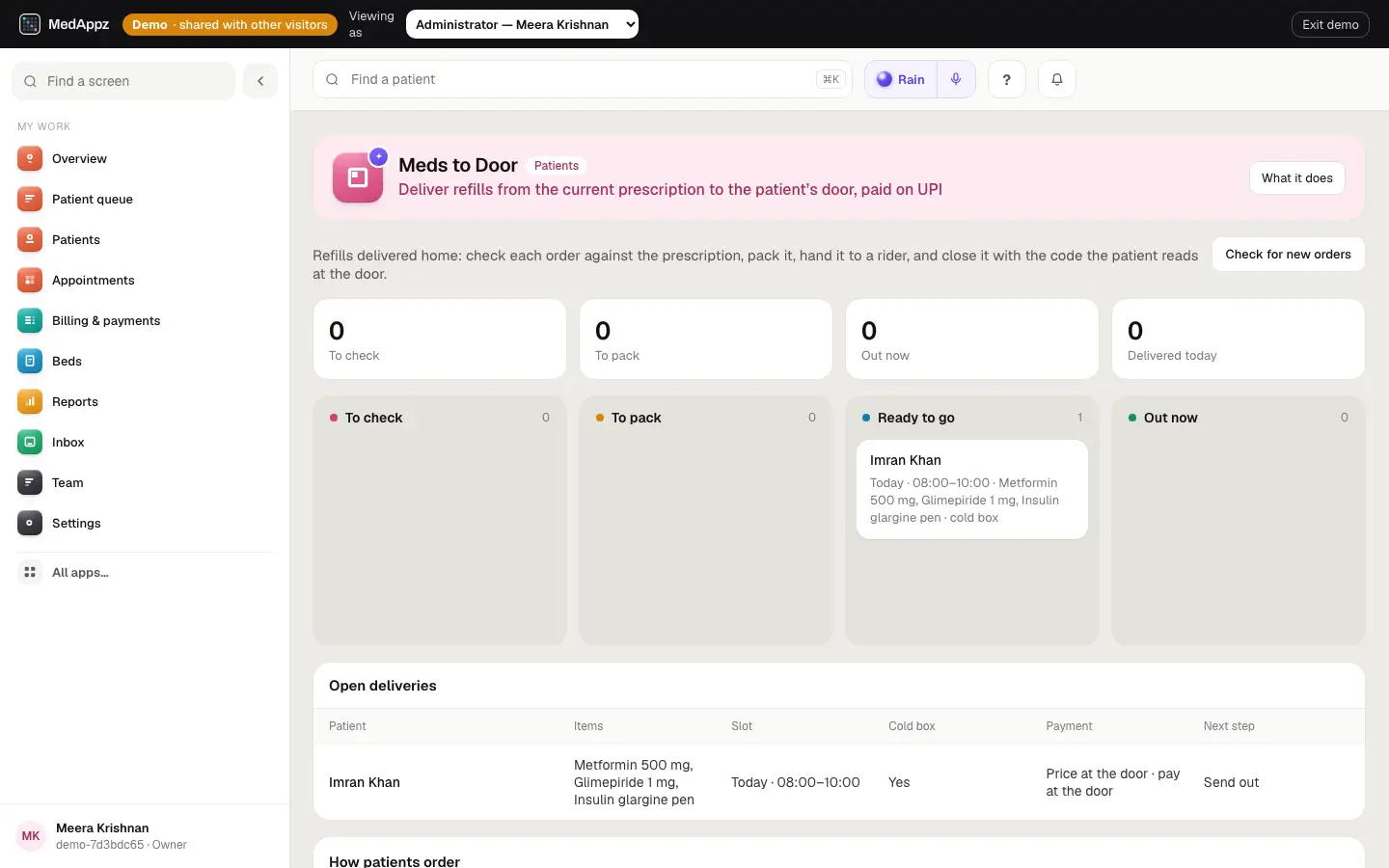Click the Demo shared badge
The width and height of the screenshot is (1389, 868).
click(230, 24)
